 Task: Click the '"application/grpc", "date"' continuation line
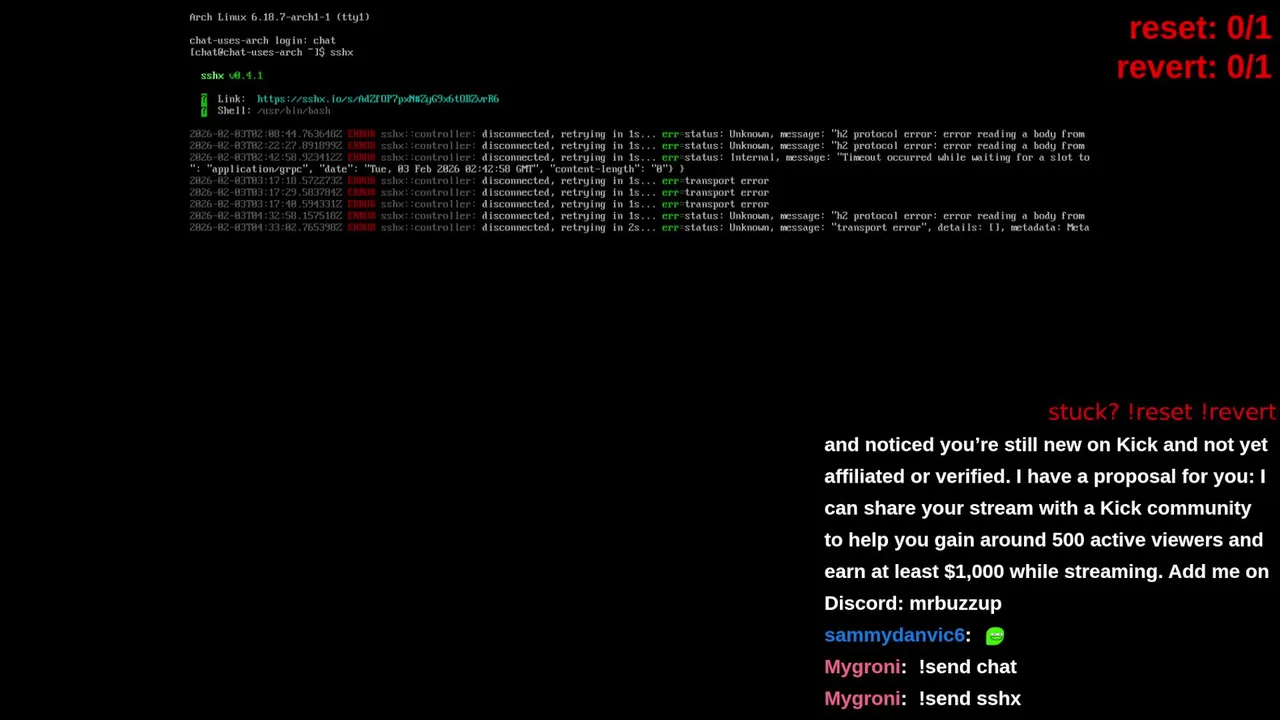(x=436, y=169)
